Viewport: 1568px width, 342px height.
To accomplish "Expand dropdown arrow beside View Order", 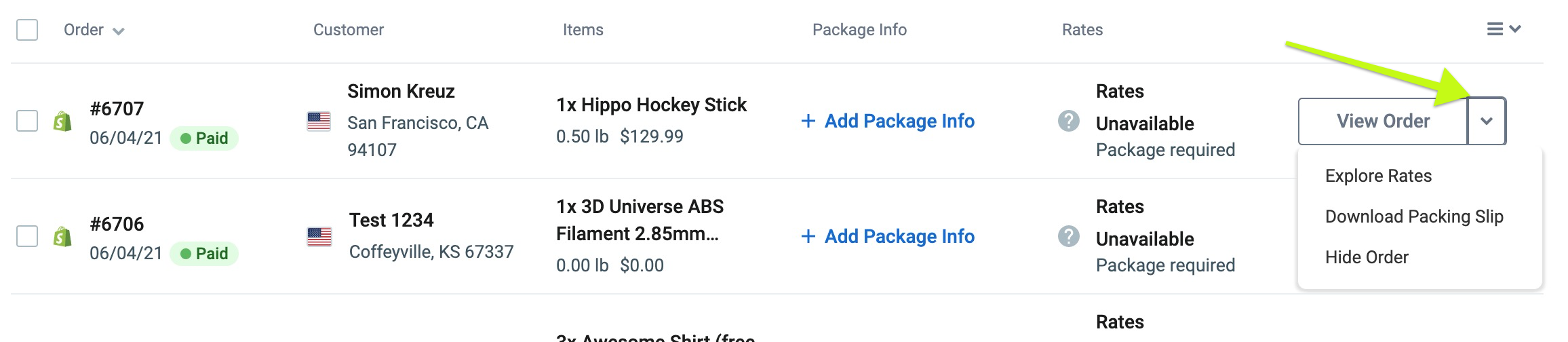I will (x=1487, y=121).
